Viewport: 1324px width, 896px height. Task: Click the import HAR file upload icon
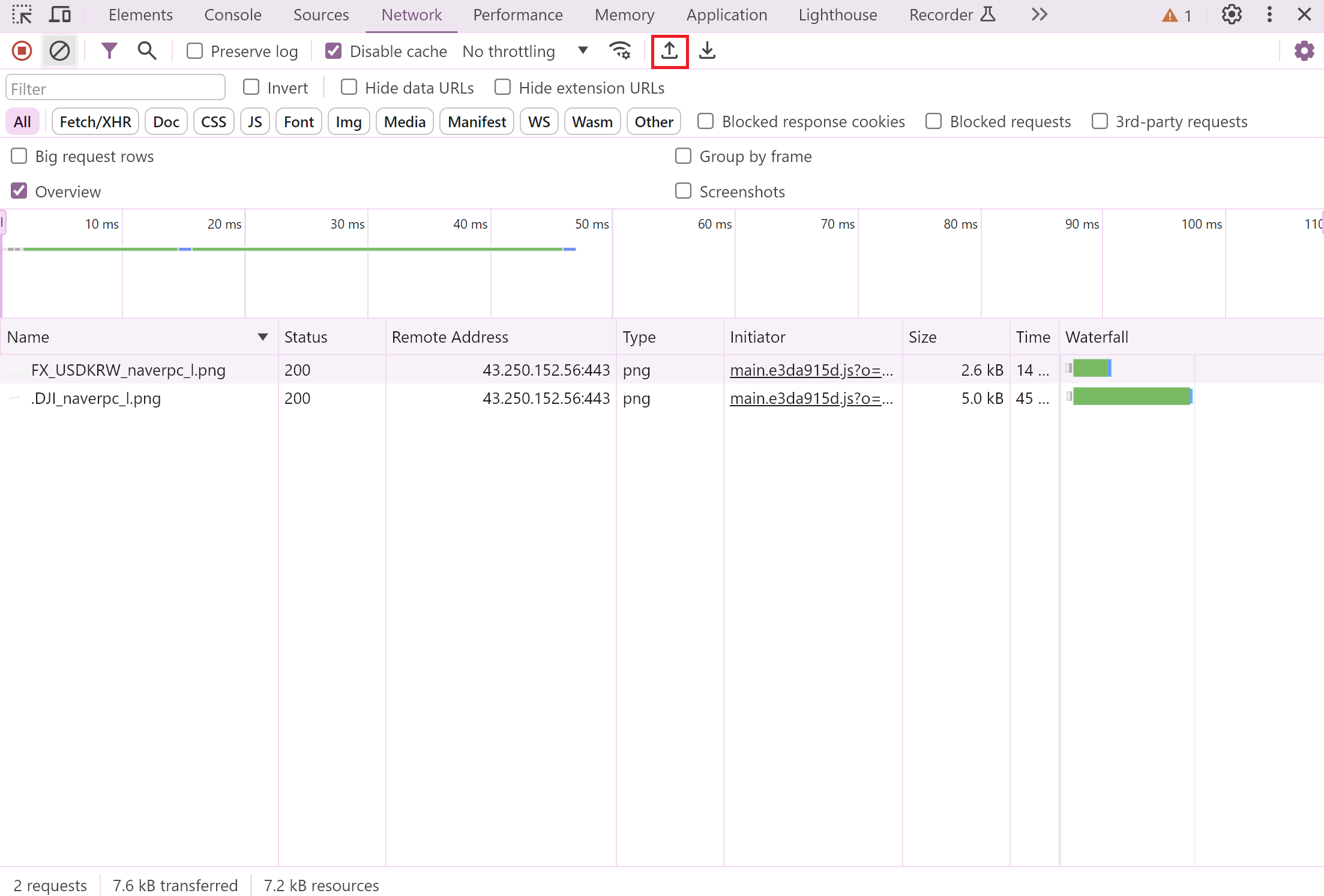click(669, 51)
